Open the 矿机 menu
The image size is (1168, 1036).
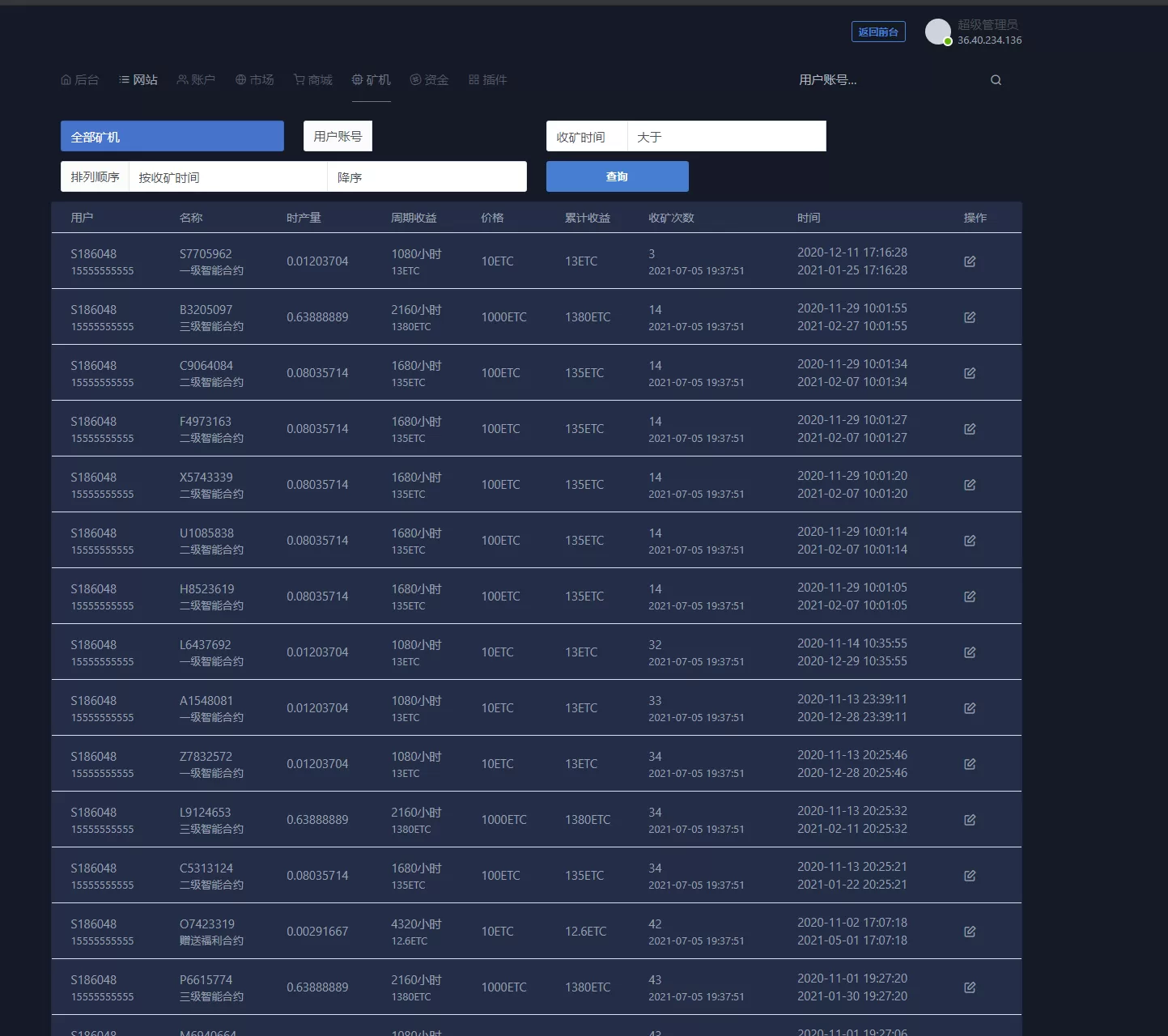pos(372,80)
